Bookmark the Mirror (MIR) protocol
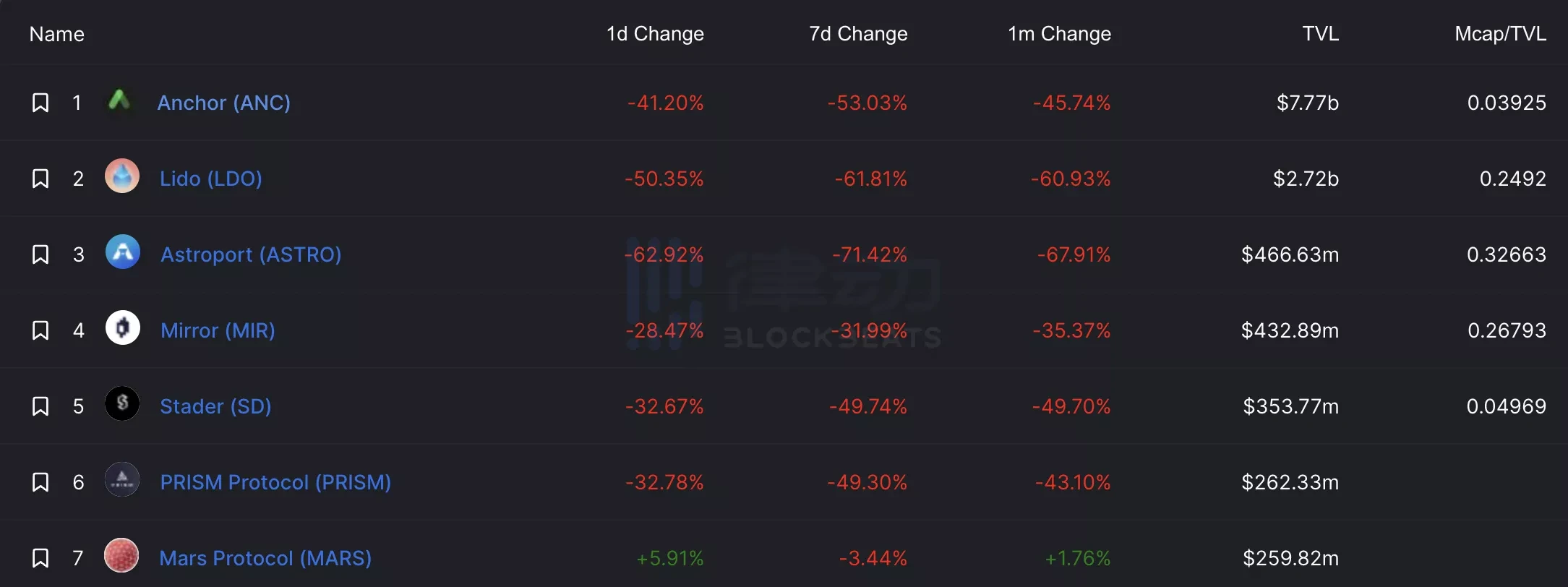The width and height of the screenshot is (1568, 587). click(x=40, y=330)
